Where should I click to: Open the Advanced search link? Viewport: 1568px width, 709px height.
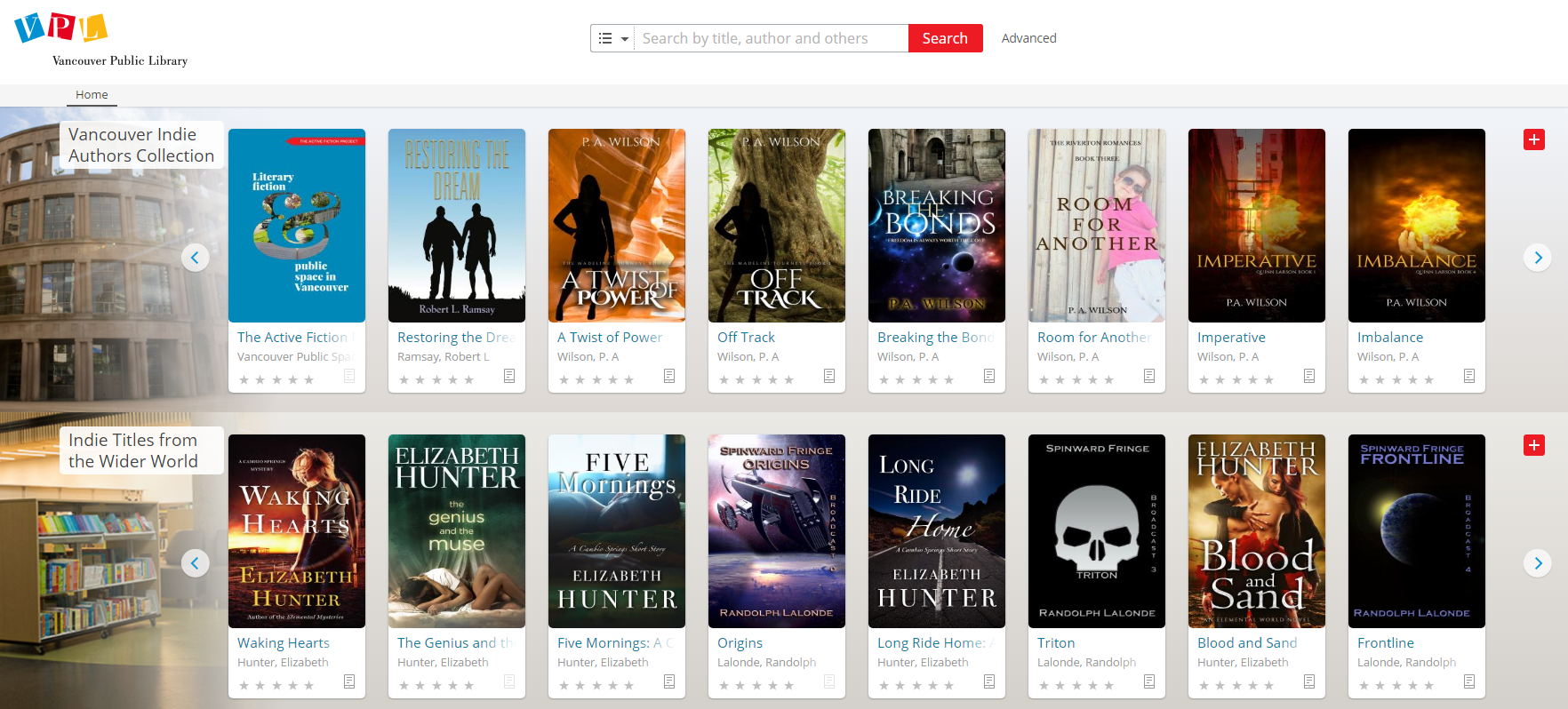coord(1028,38)
